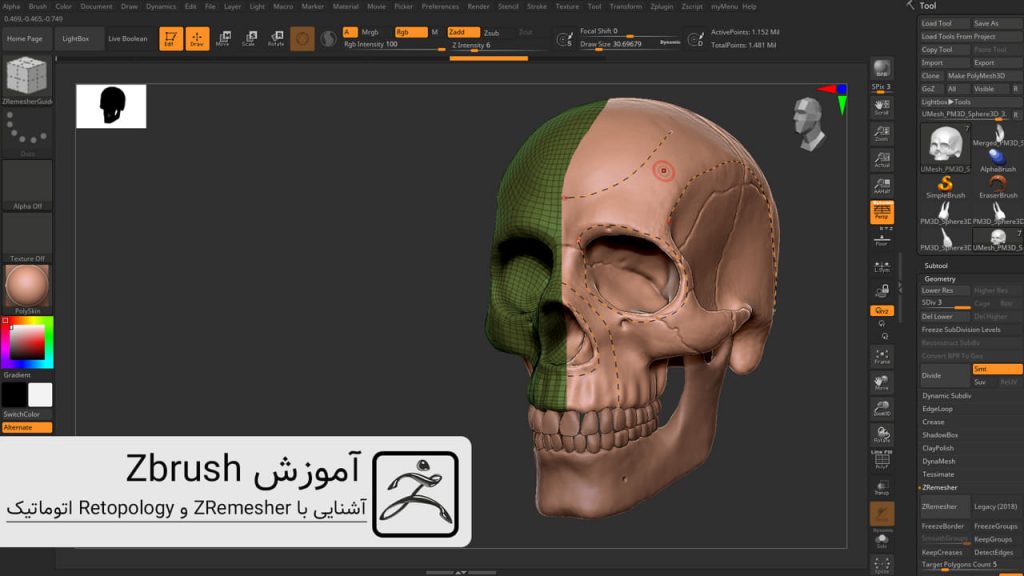The width and height of the screenshot is (1024, 576).
Task: Pick a color in the color picker square
Action: (27, 341)
